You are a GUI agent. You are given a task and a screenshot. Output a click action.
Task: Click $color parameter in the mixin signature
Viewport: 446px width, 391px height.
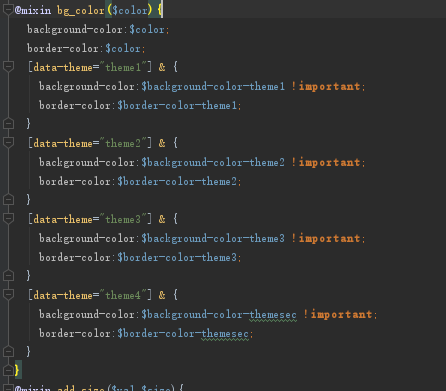coord(129,10)
